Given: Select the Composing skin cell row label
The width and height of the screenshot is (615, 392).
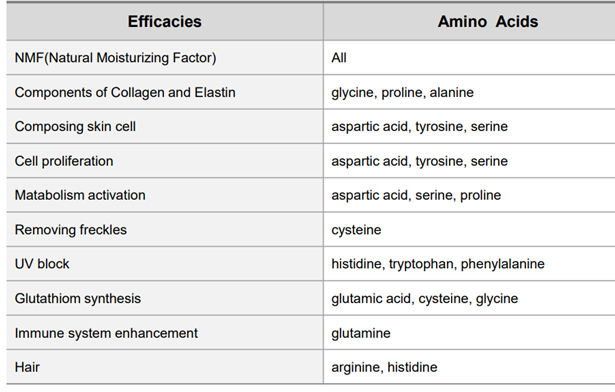Looking at the screenshot, I should (x=165, y=126).
